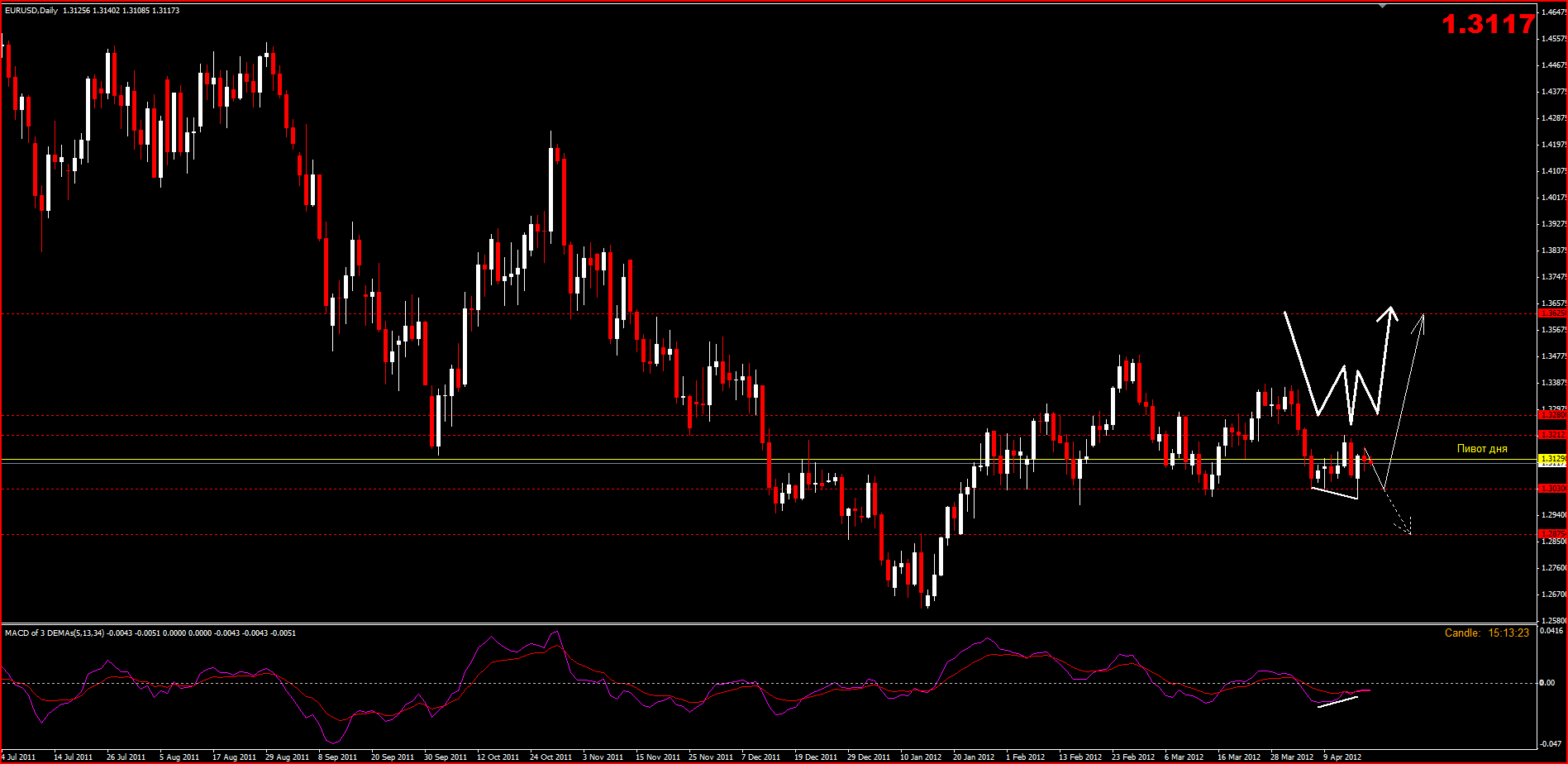Click the '23 Feb 2012' date label
The width and height of the screenshot is (1568, 764).
click(1133, 757)
